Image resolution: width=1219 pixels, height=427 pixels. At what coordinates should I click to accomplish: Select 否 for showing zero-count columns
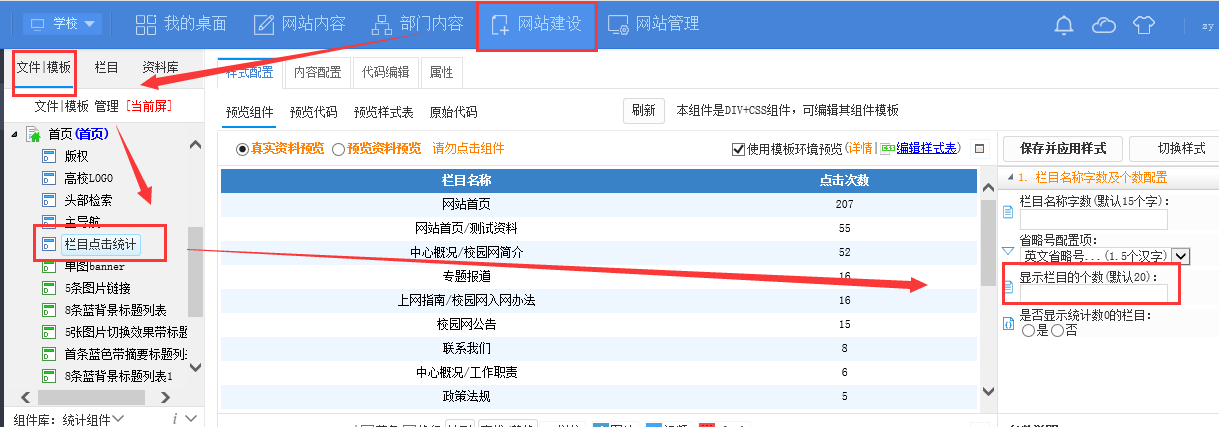click(x=1057, y=331)
